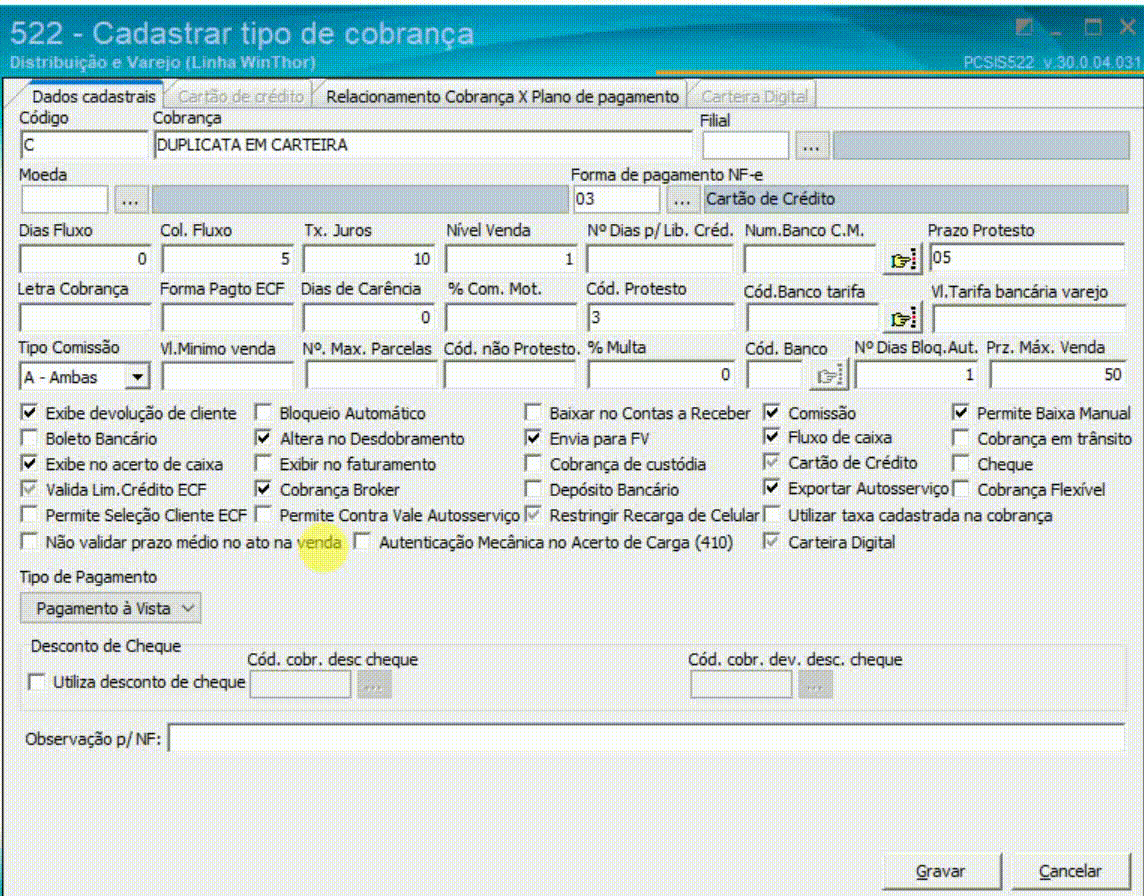Click the Forma de pagamento NF-e code field
Image resolution: width=1144 pixels, height=896 pixels.
pos(616,199)
